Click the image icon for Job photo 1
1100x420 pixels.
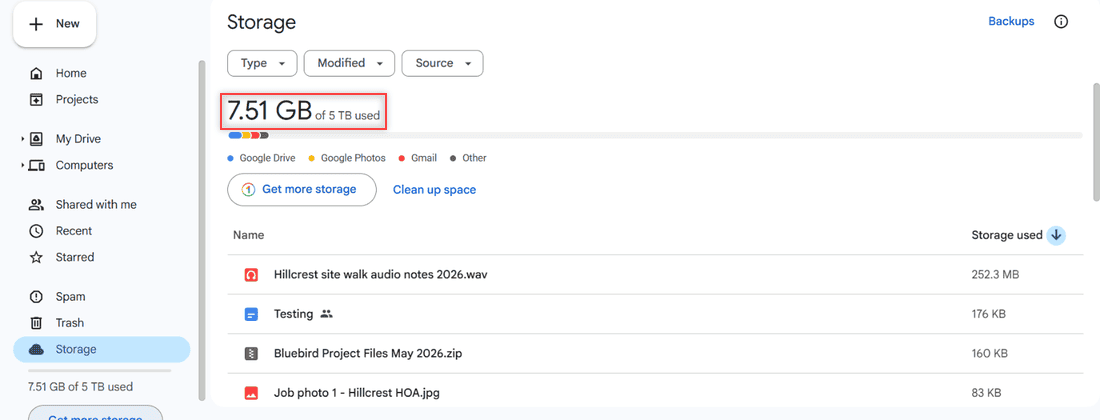(x=251, y=393)
